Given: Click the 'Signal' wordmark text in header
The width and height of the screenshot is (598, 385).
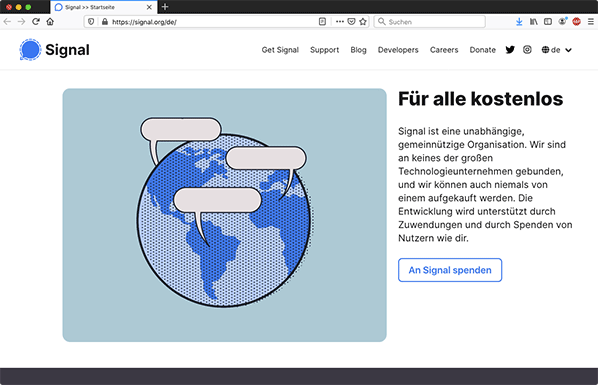Looking at the screenshot, I should (68, 50).
